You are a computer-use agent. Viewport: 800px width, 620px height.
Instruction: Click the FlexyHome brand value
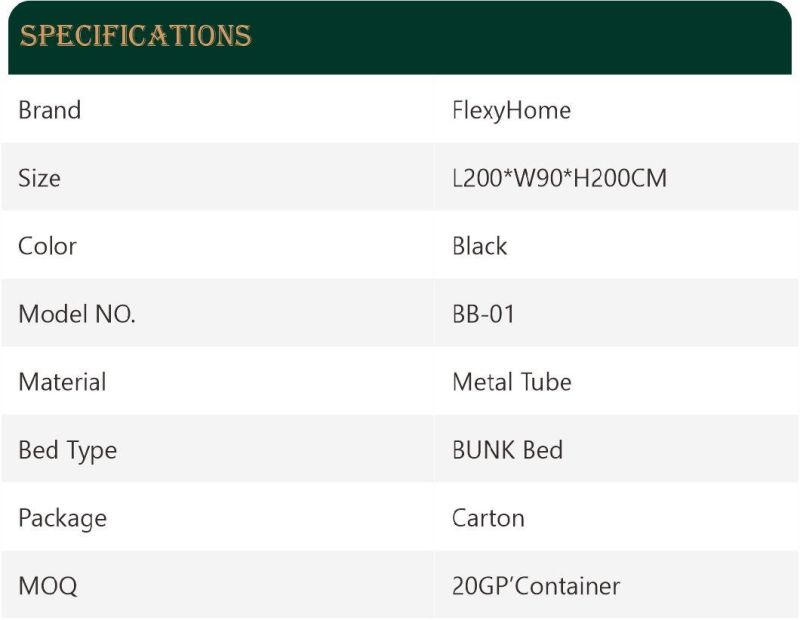point(511,111)
